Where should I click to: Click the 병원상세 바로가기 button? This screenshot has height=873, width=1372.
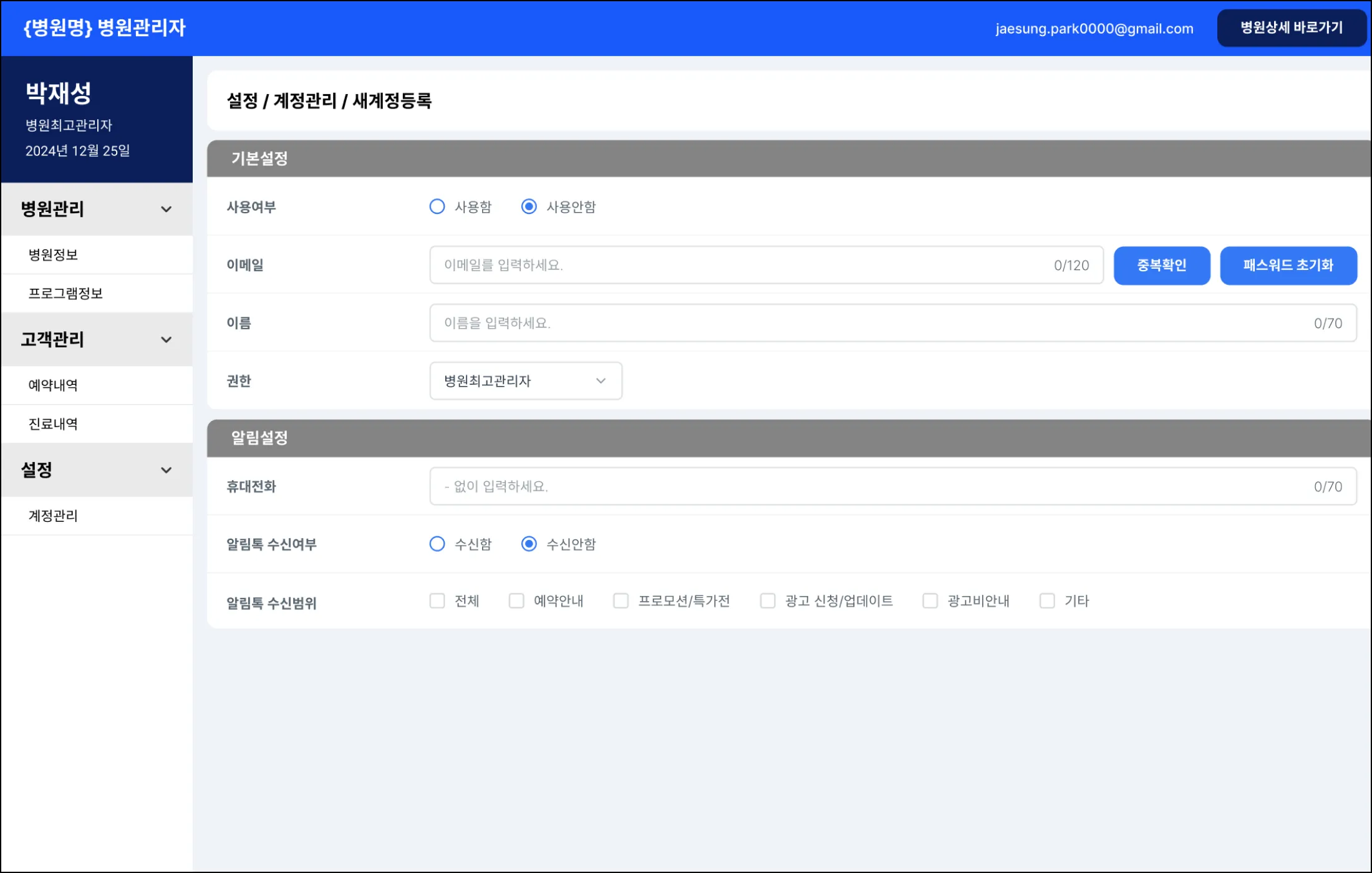click(x=1291, y=28)
